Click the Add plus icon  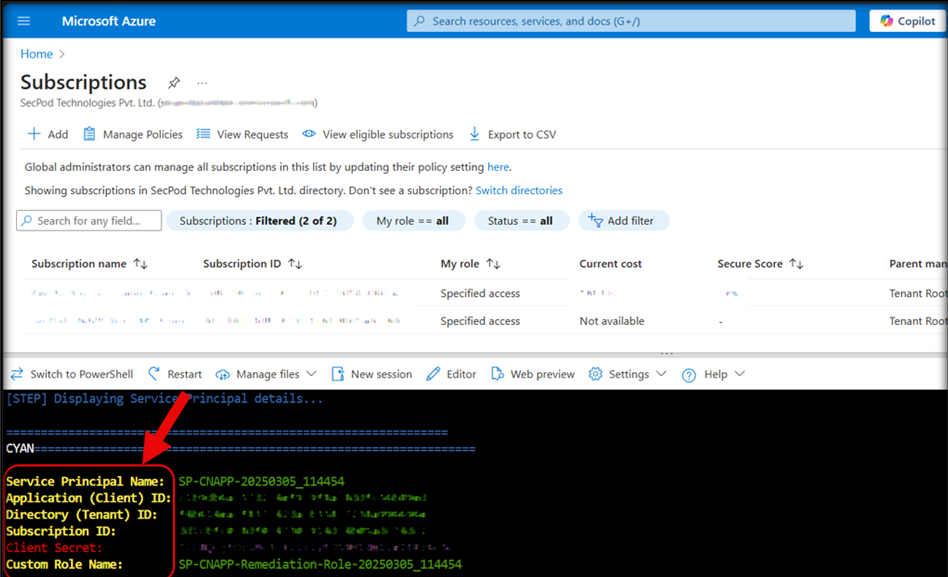34,134
